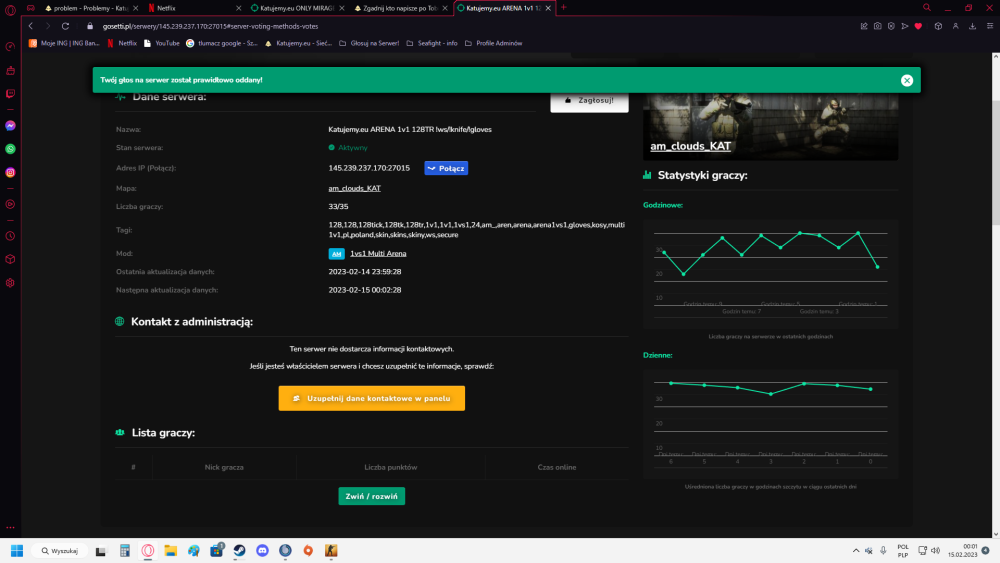The height and width of the screenshot is (563, 1000).
Task: Switch to Katujemy.eu ONLY MIRAGE tab
Action: coord(297,8)
